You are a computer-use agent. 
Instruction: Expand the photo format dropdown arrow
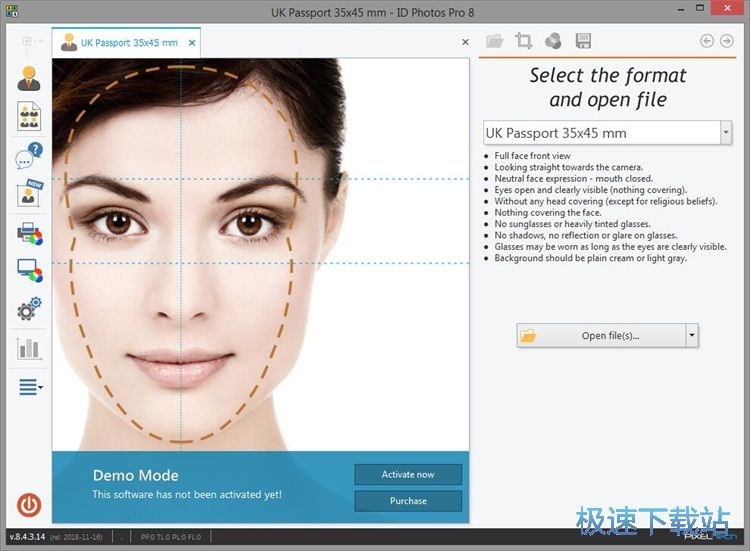[x=726, y=132]
